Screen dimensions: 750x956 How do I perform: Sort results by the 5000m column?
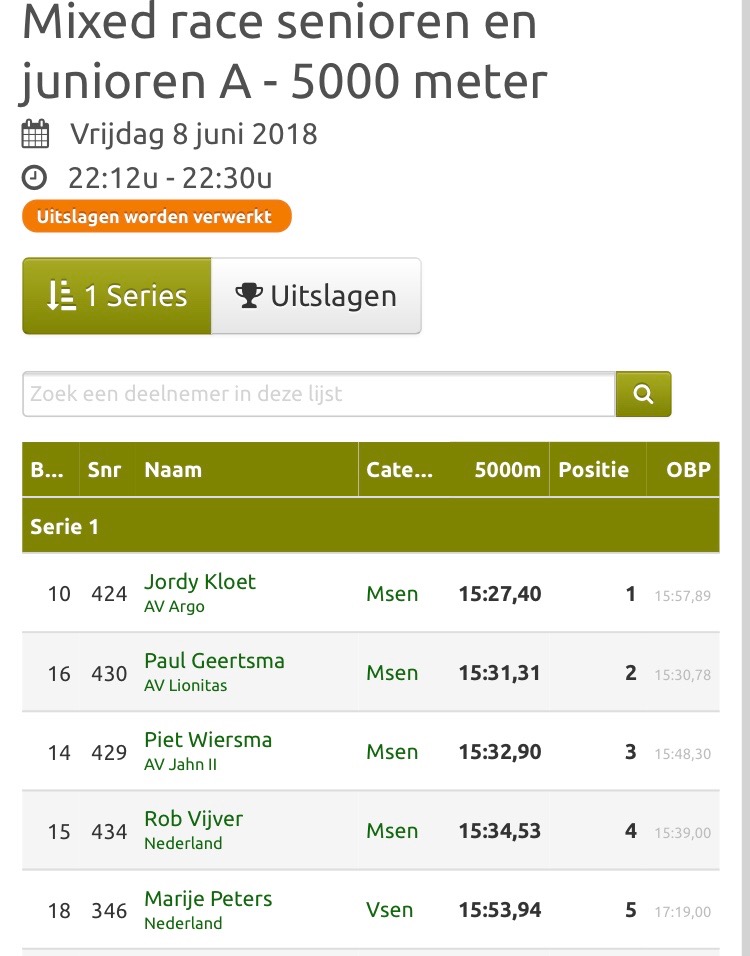click(507, 469)
